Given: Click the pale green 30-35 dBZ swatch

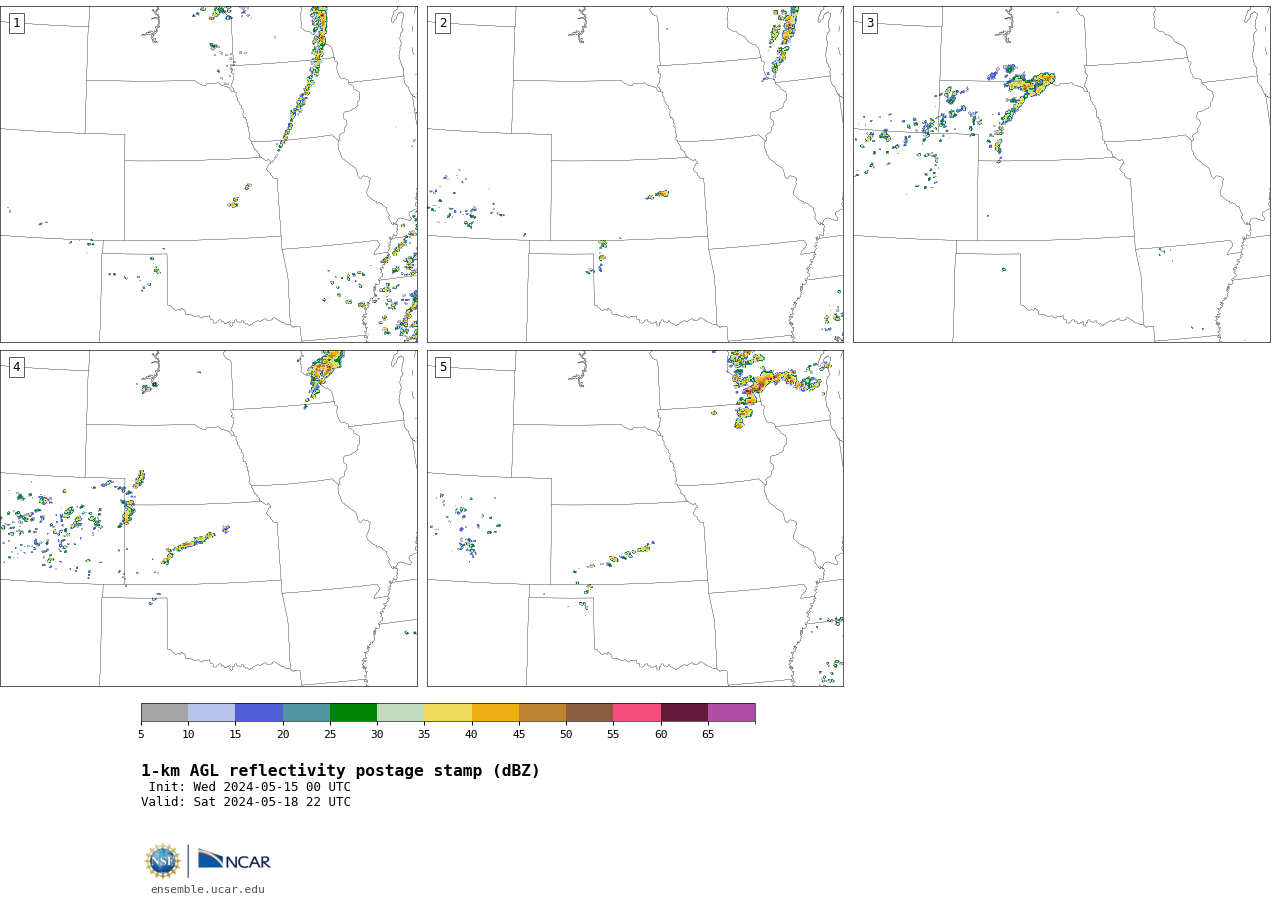Looking at the screenshot, I should click(400, 712).
